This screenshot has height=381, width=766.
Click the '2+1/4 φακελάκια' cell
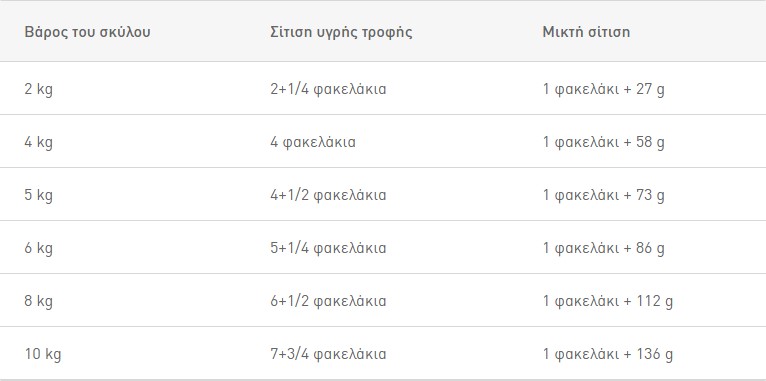point(328,89)
